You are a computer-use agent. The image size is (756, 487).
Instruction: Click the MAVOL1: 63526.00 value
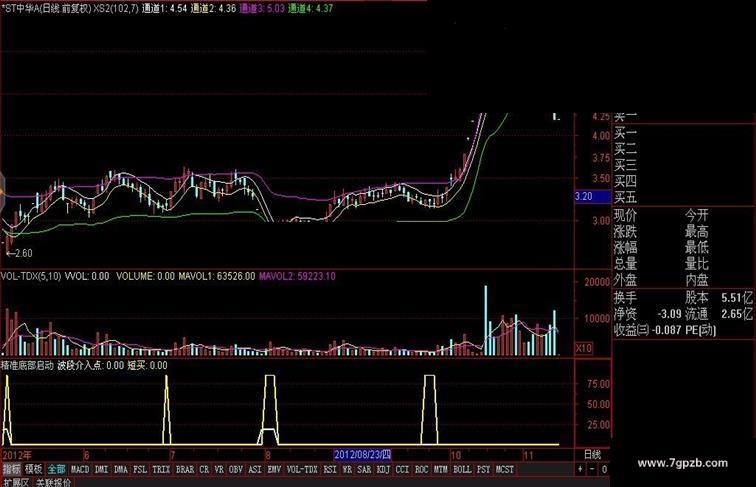tap(216, 276)
